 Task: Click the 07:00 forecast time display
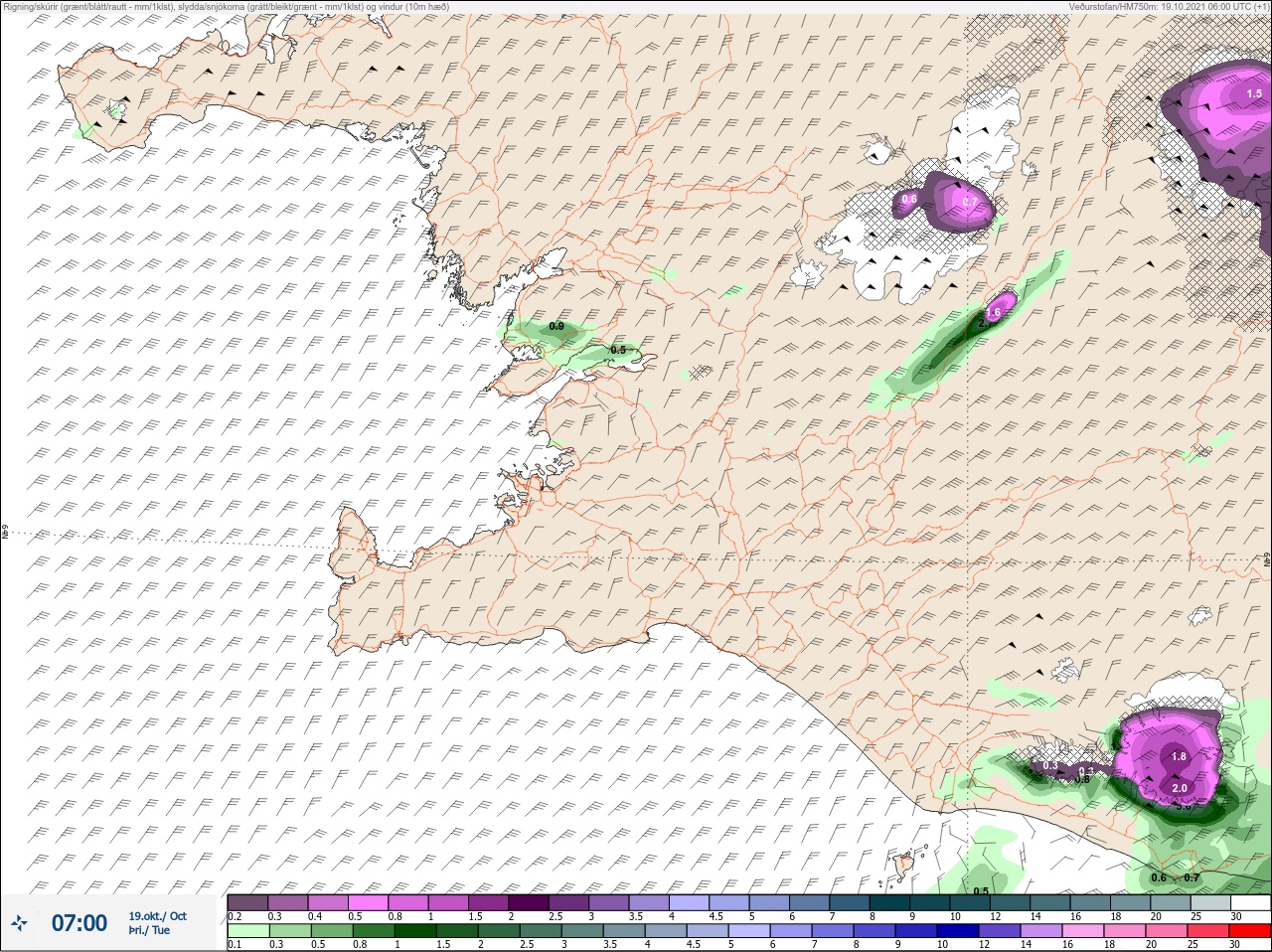(x=79, y=923)
